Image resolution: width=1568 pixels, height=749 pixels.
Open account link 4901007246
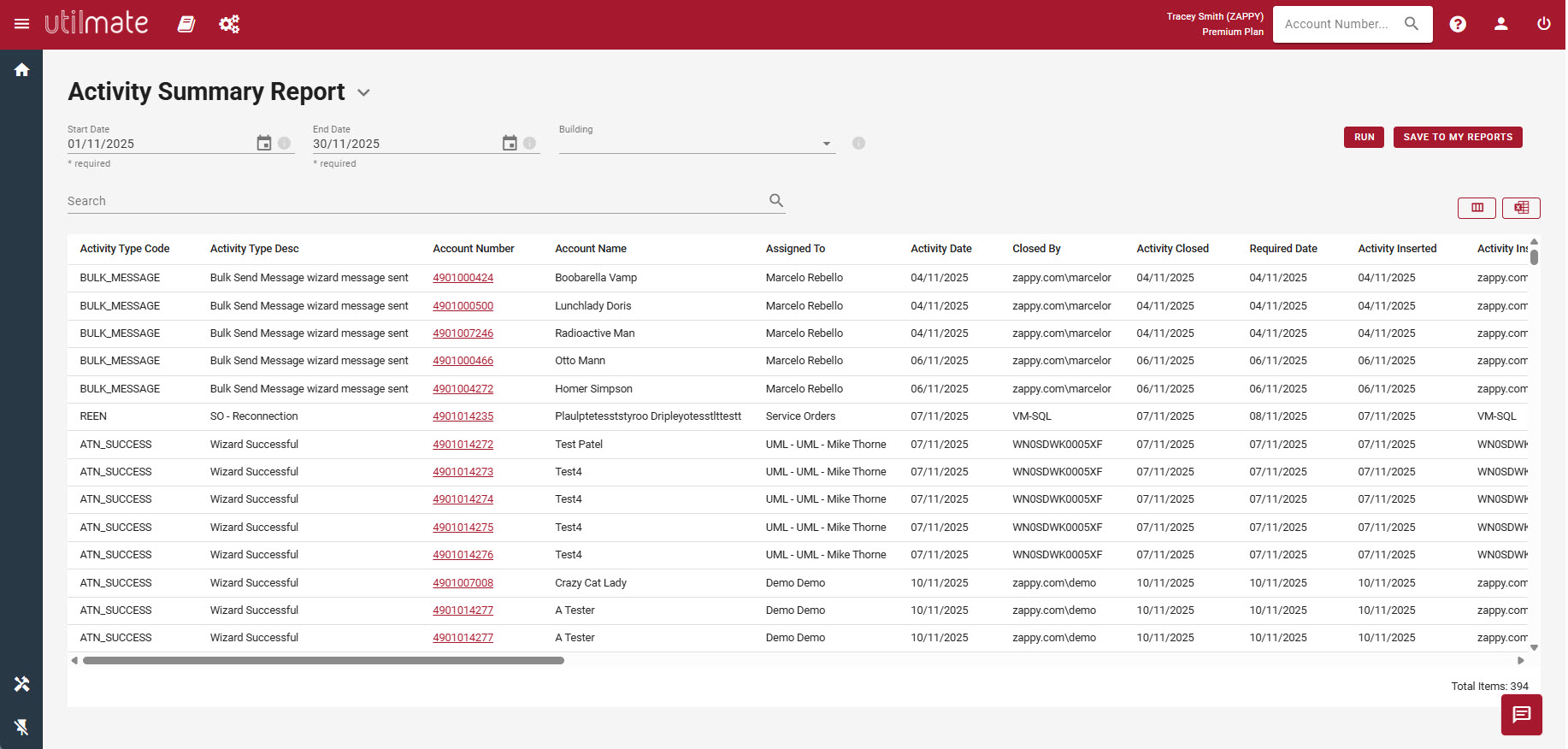463,333
